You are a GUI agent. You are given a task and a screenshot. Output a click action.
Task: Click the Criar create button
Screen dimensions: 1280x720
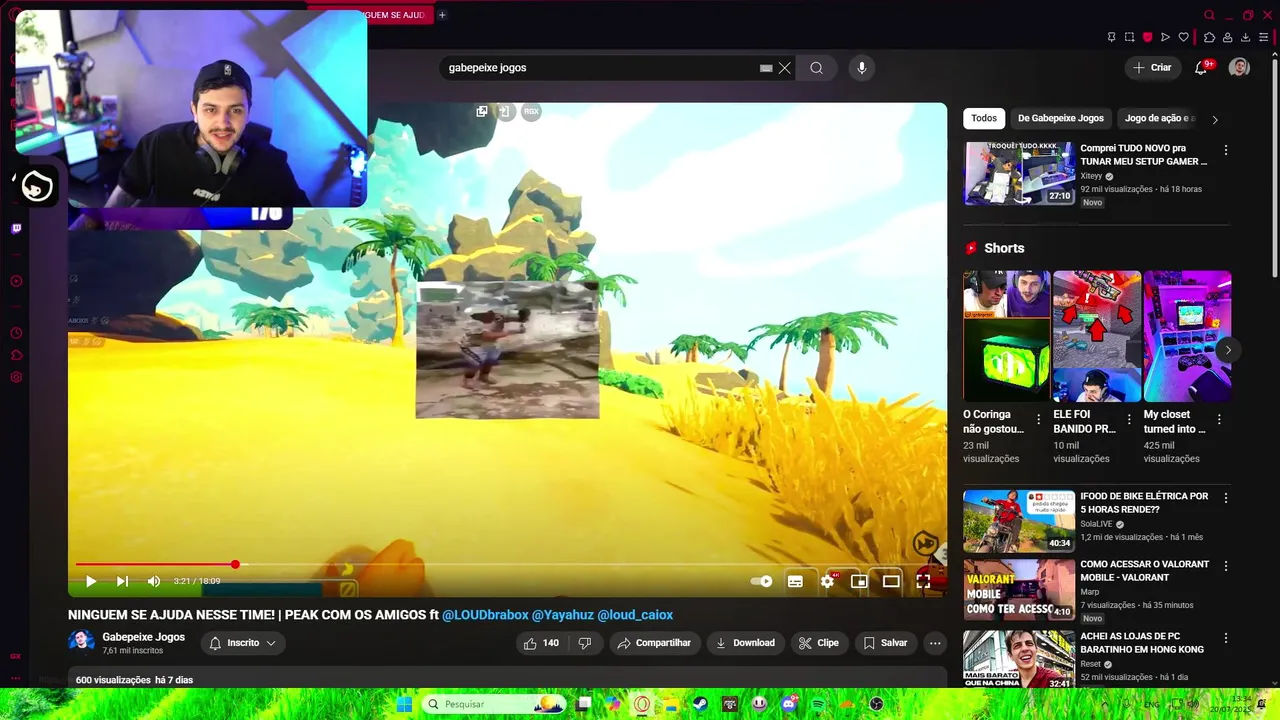click(x=1152, y=68)
